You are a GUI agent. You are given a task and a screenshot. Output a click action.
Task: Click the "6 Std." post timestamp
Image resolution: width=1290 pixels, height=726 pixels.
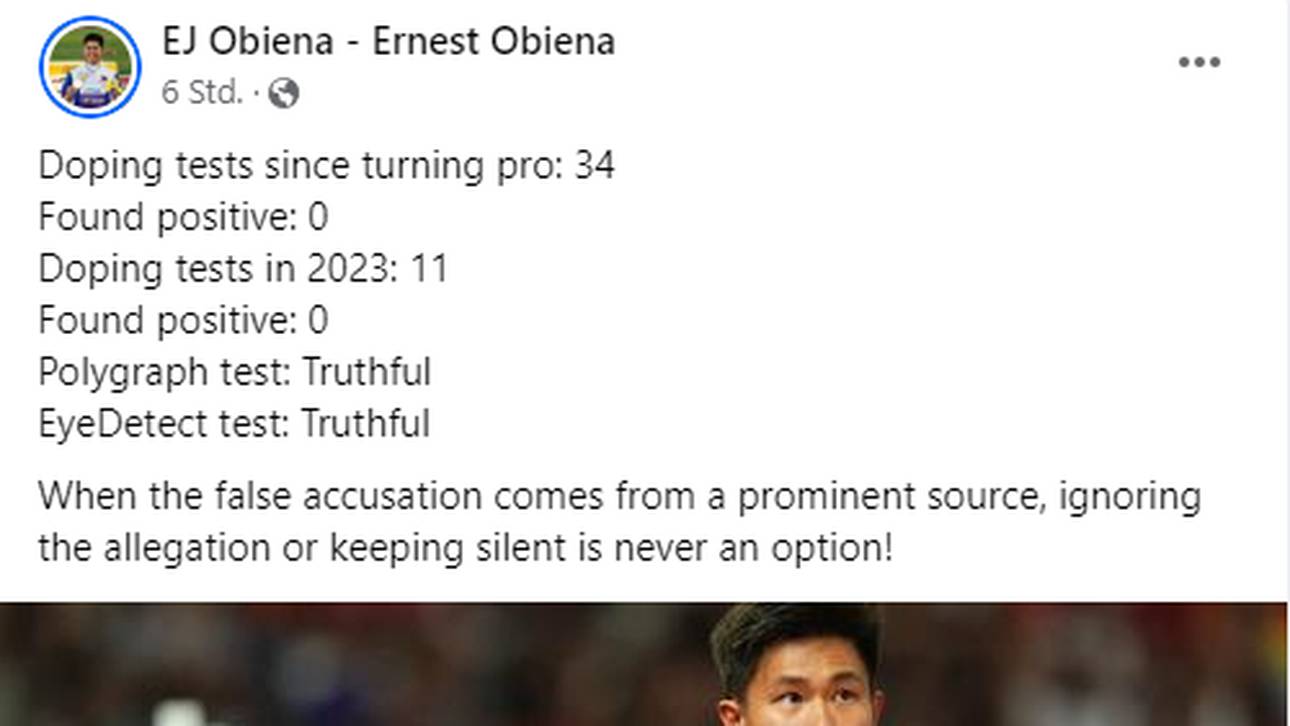tap(202, 93)
